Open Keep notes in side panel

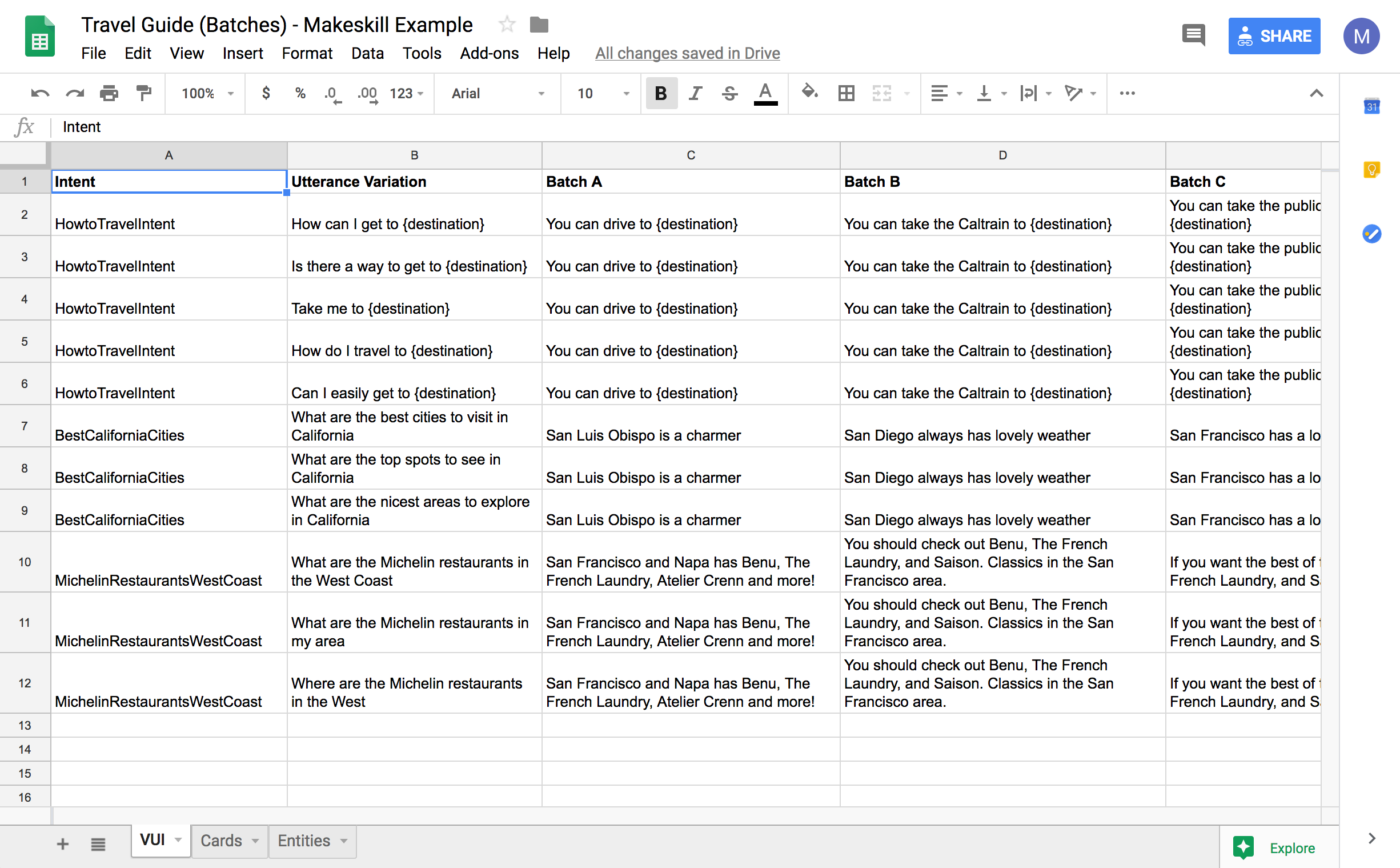coord(1371,170)
